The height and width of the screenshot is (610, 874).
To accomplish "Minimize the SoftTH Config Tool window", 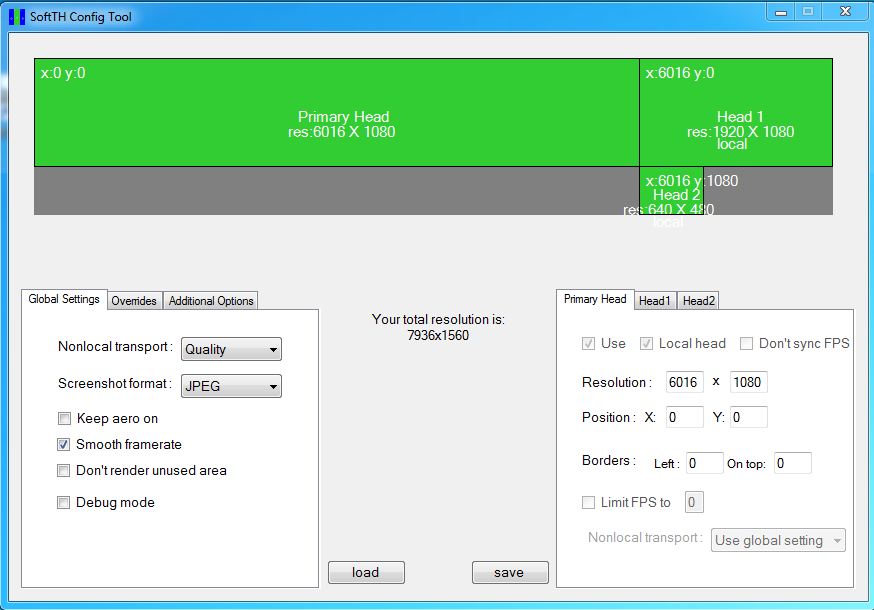I will click(781, 12).
